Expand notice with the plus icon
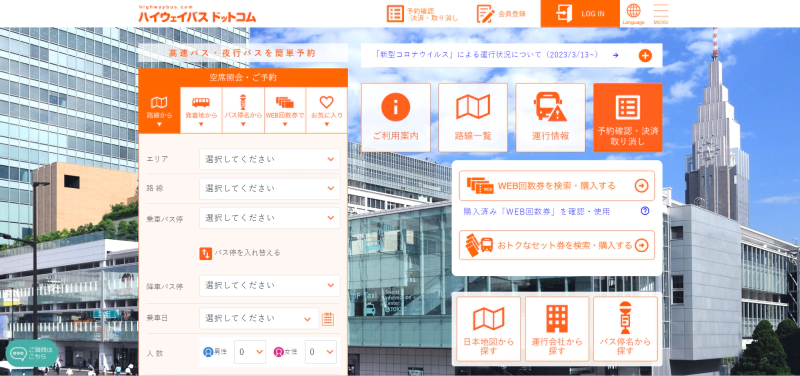This screenshot has width=800, height=376. pyautogui.click(x=645, y=56)
